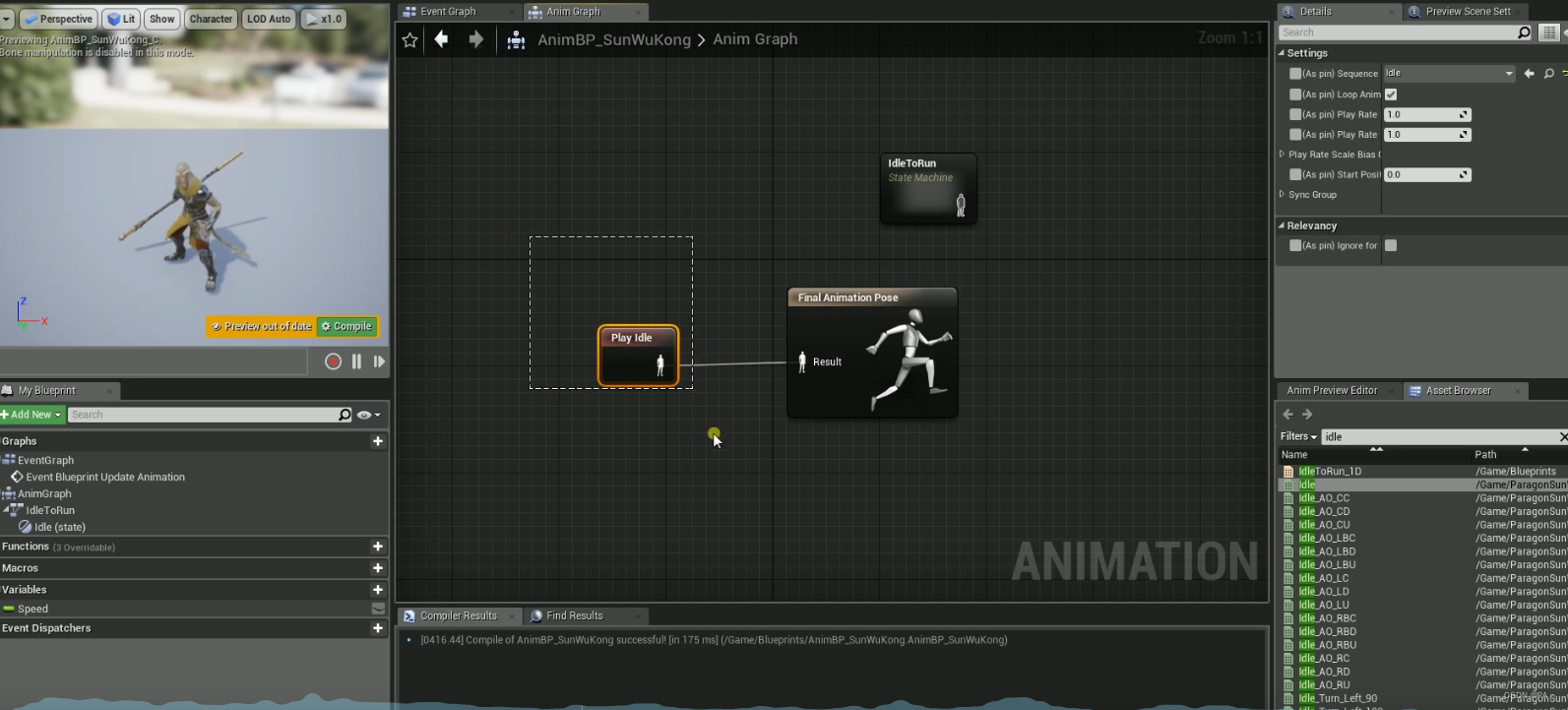Click the AnimBP graph icon in breadcrumb
Viewport: 1568px width, 710px height.
(516, 40)
